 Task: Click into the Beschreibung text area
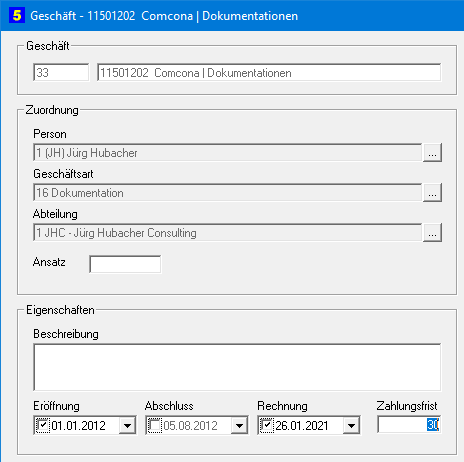point(237,367)
